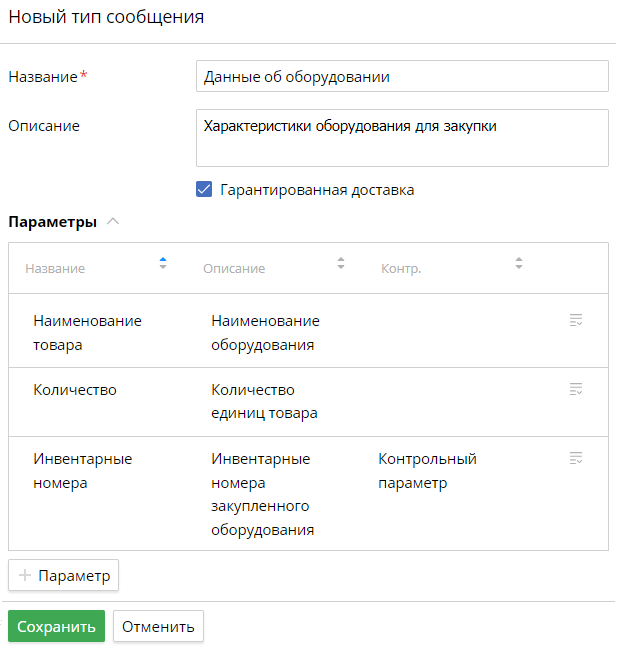The height and width of the screenshot is (650, 617).
Task: Select the Контрольный параметр cell
Action: click(428, 471)
